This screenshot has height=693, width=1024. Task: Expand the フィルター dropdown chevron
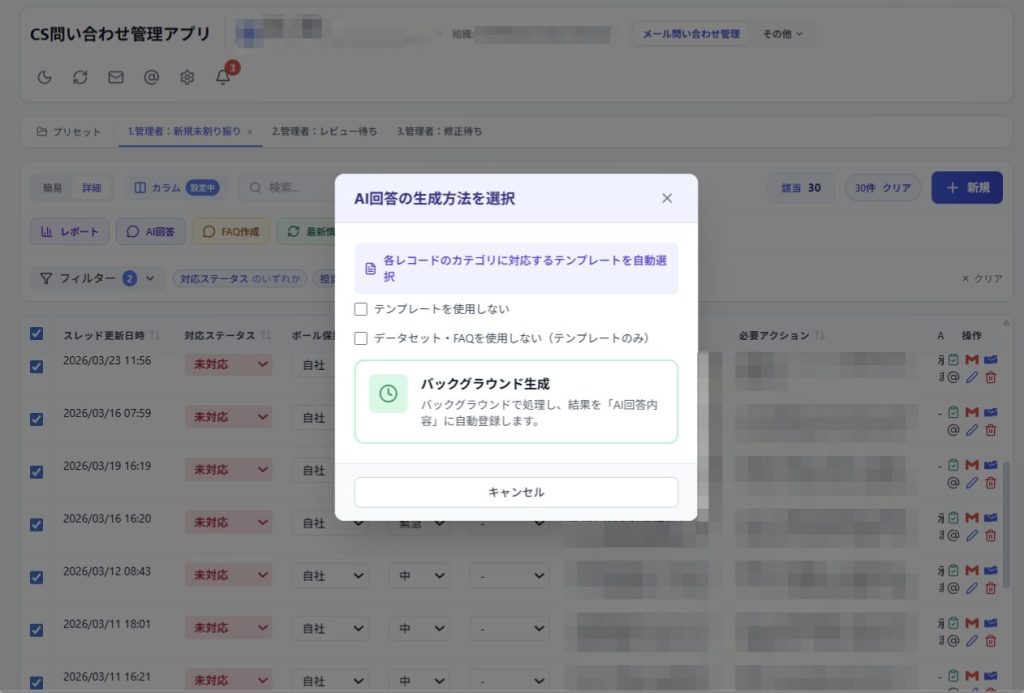(x=150, y=278)
